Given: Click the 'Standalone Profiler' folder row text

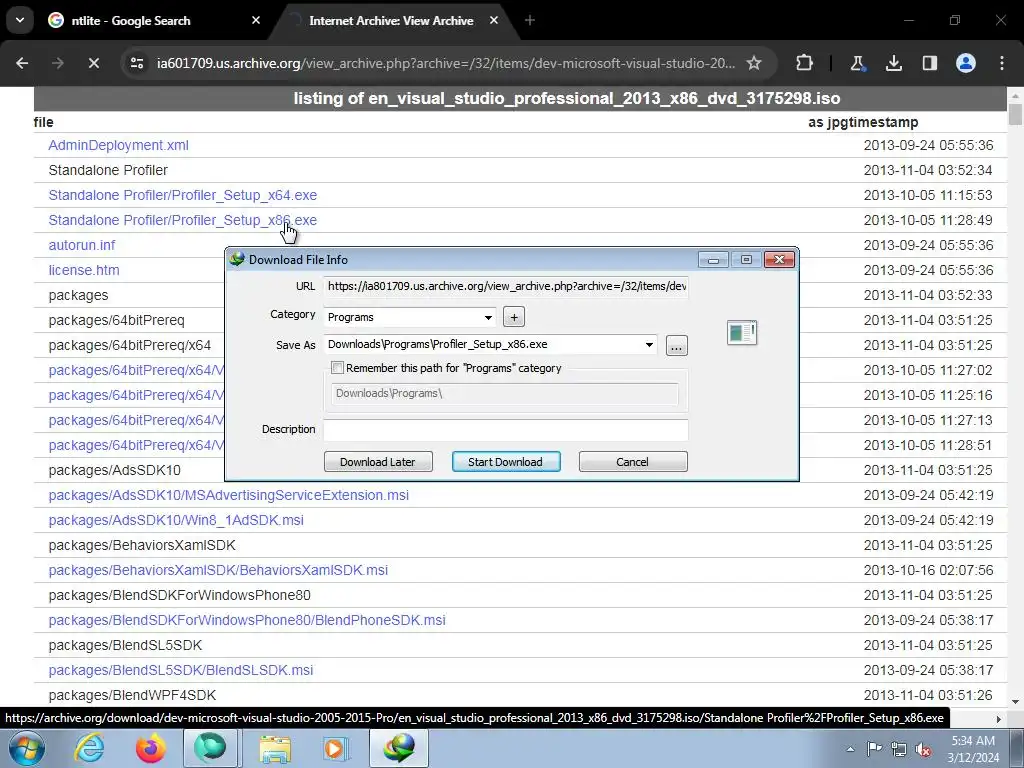Looking at the screenshot, I should click(x=108, y=170).
